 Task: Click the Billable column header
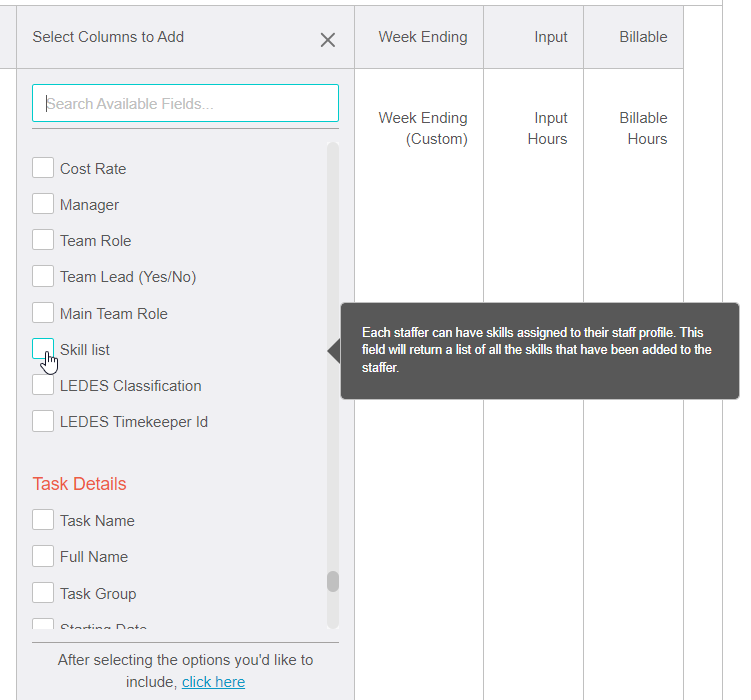point(643,37)
